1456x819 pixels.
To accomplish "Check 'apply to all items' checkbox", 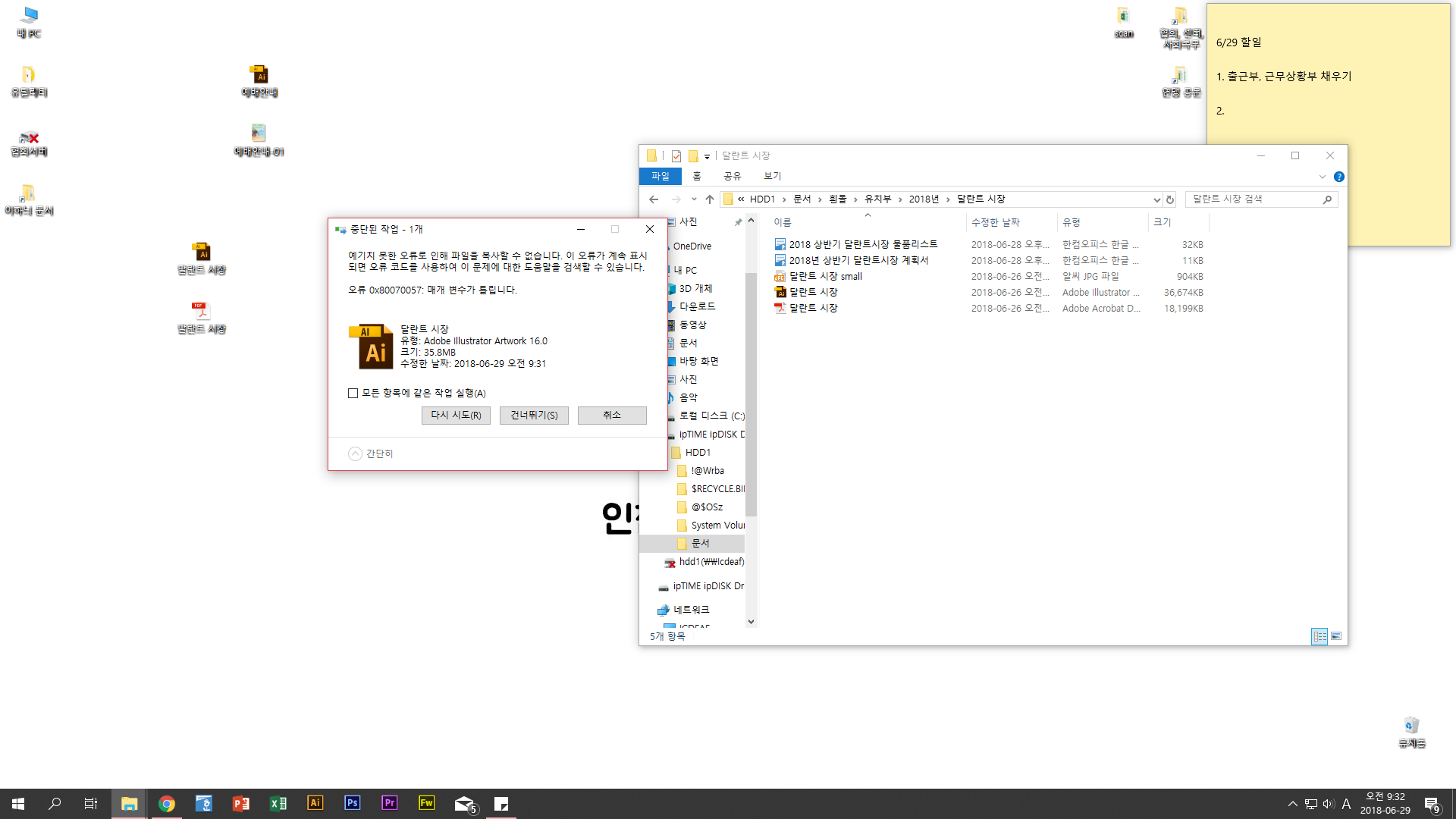I will (353, 393).
